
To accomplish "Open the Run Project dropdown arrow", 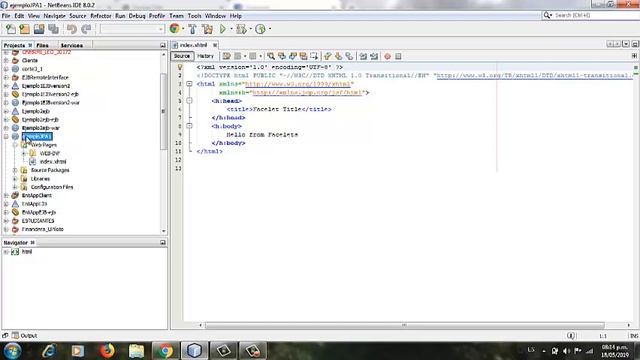I will [231, 29].
